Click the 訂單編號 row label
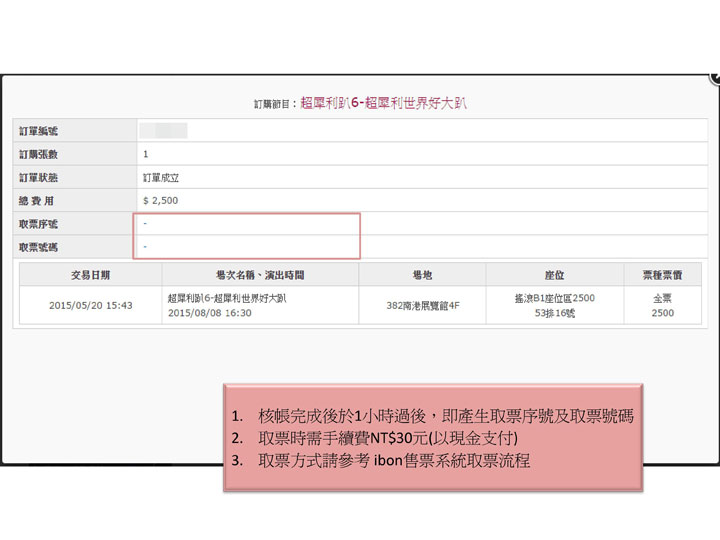 tap(39, 131)
